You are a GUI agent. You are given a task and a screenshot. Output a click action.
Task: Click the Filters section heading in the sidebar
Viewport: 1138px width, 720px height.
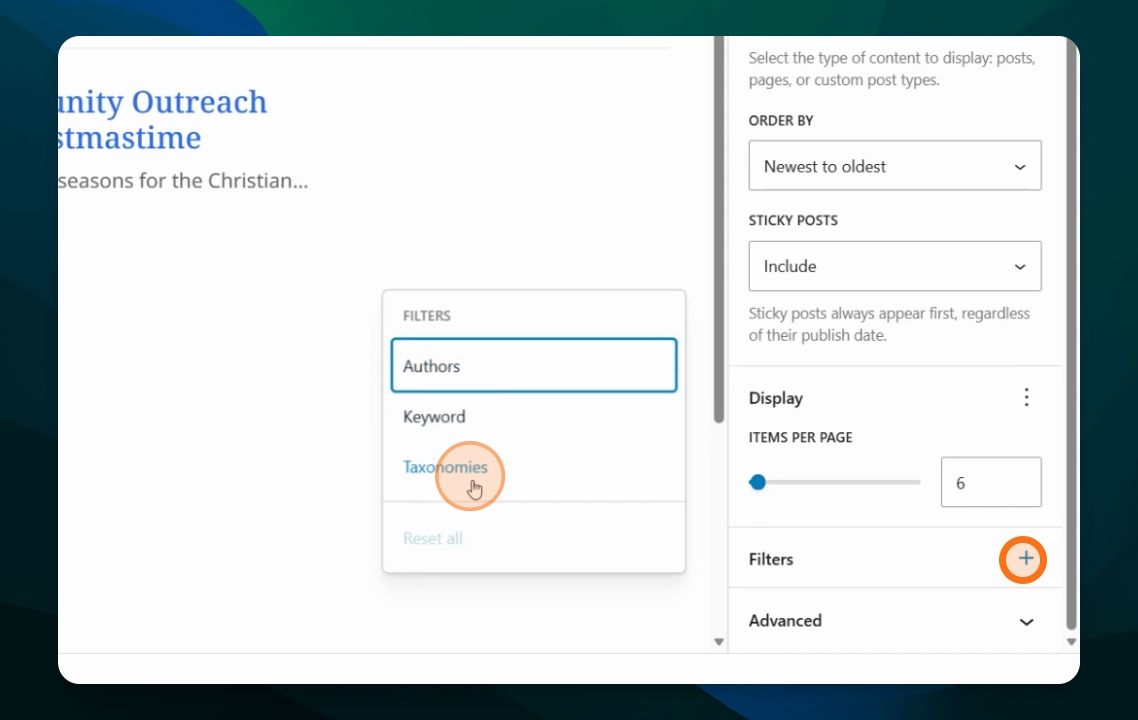click(x=771, y=560)
